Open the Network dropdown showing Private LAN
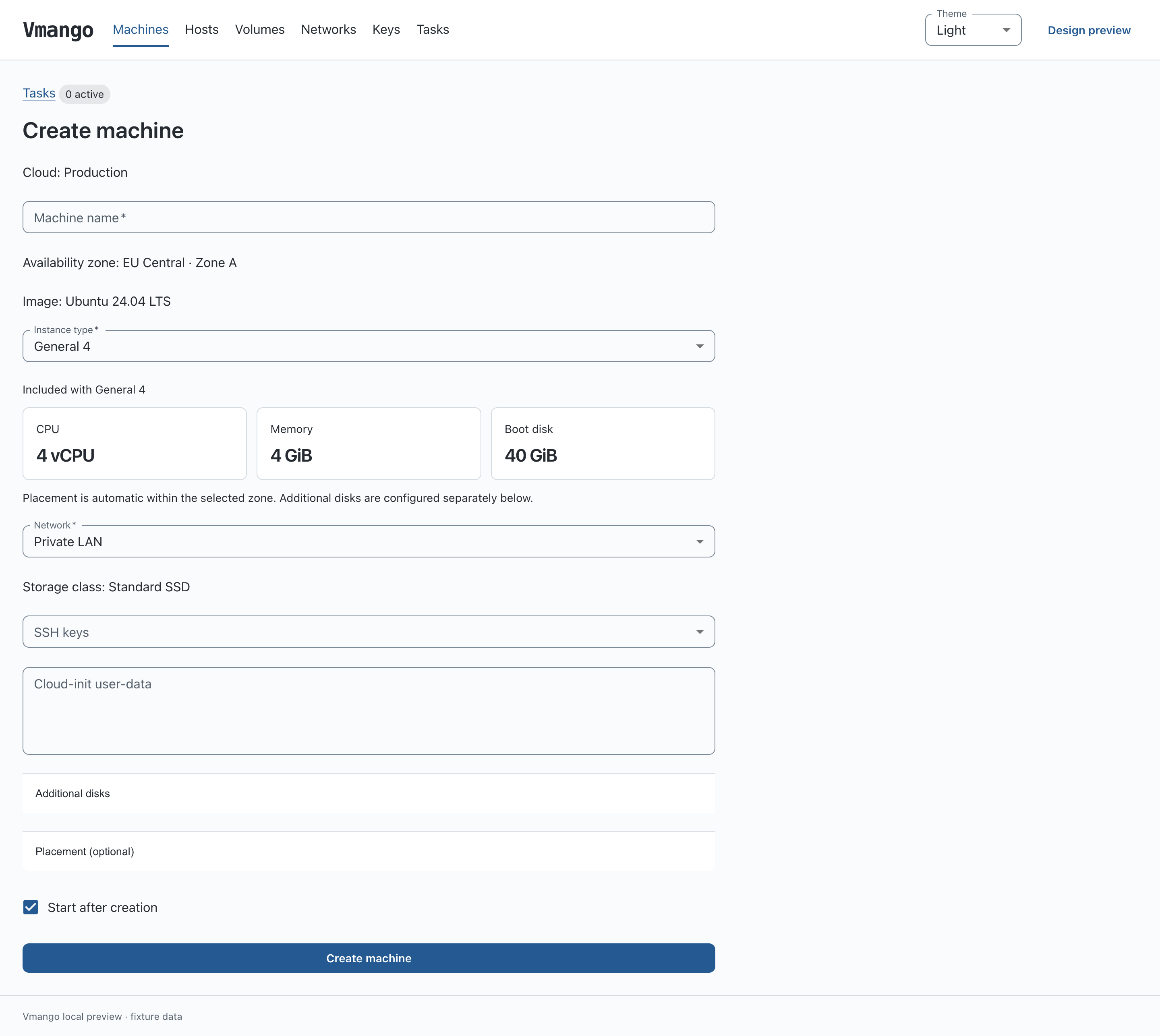This screenshot has height=1036, width=1160. click(x=369, y=541)
